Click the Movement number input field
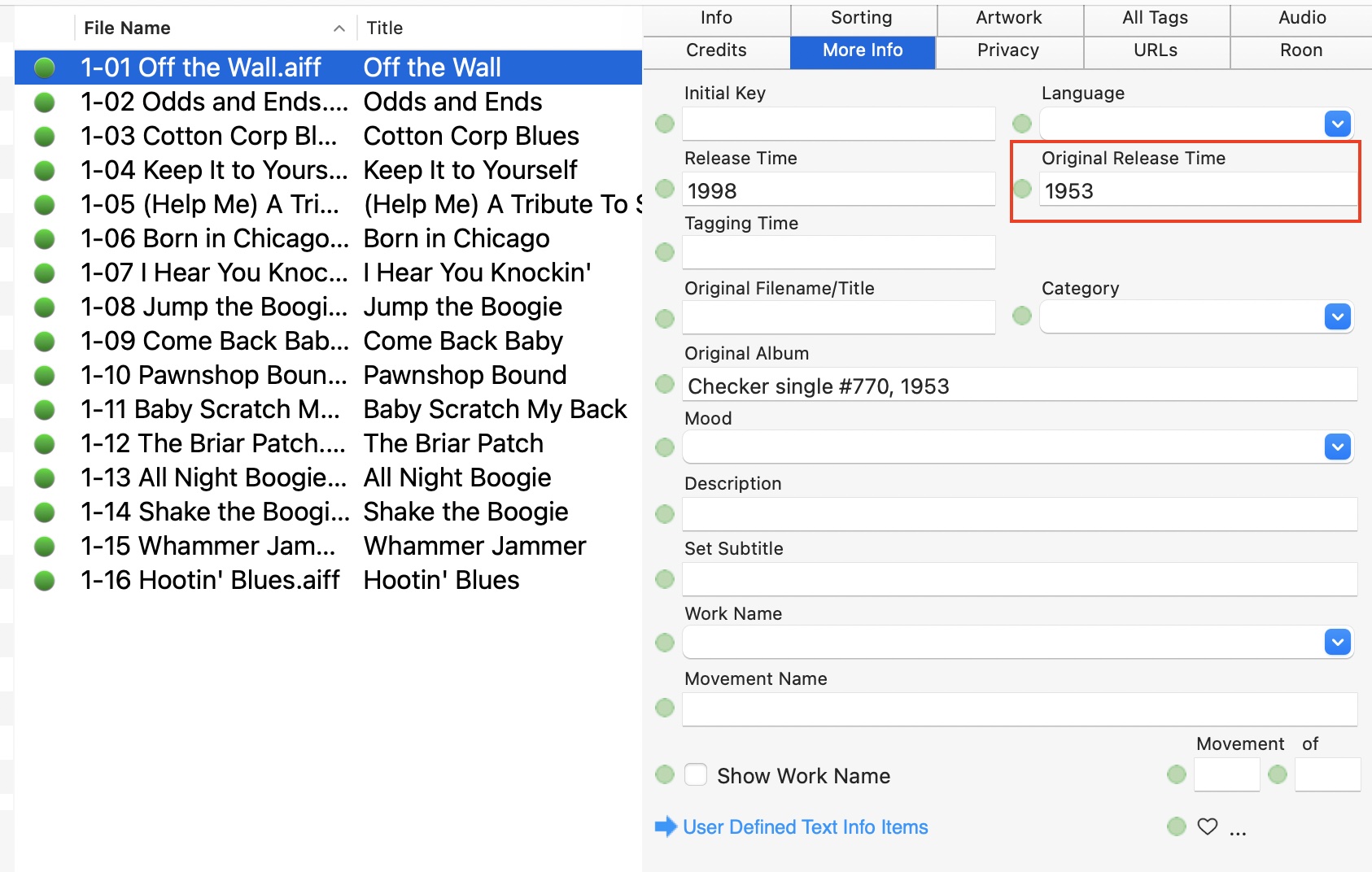1372x872 pixels. click(1227, 774)
